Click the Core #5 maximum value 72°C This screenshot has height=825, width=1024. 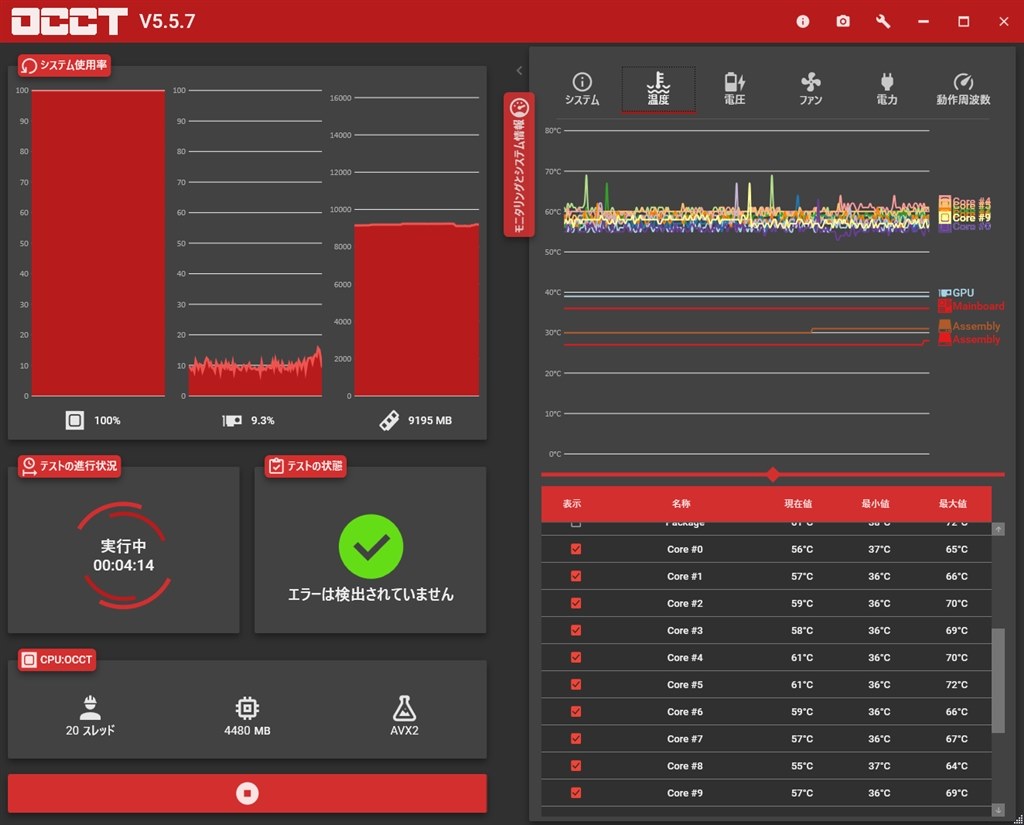[x=957, y=685]
